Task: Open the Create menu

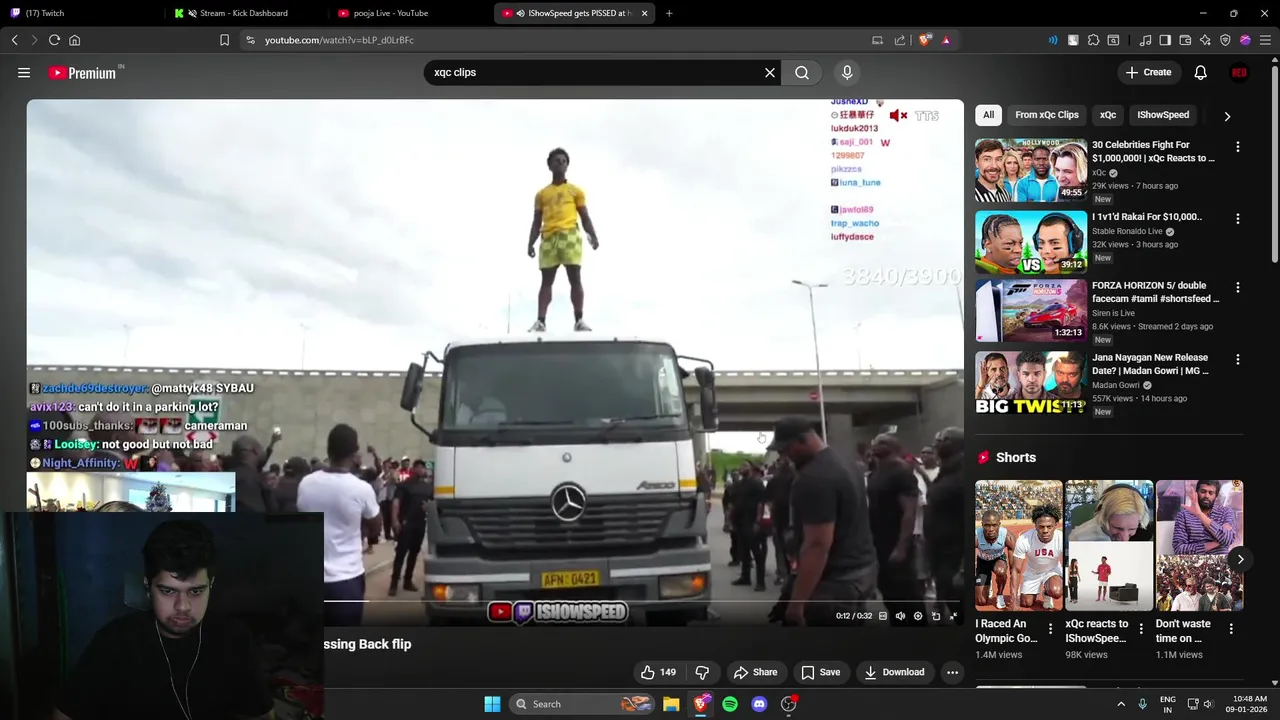Action: (x=1148, y=72)
